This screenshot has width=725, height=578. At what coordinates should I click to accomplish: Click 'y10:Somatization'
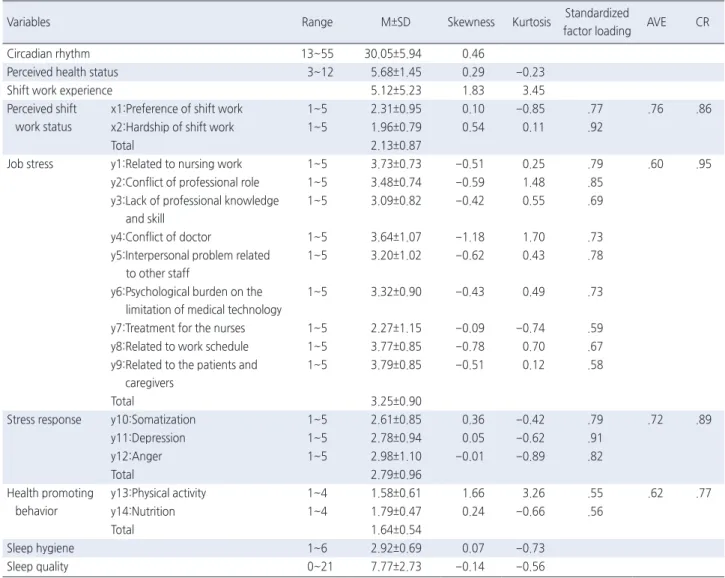[x=153, y=419]
